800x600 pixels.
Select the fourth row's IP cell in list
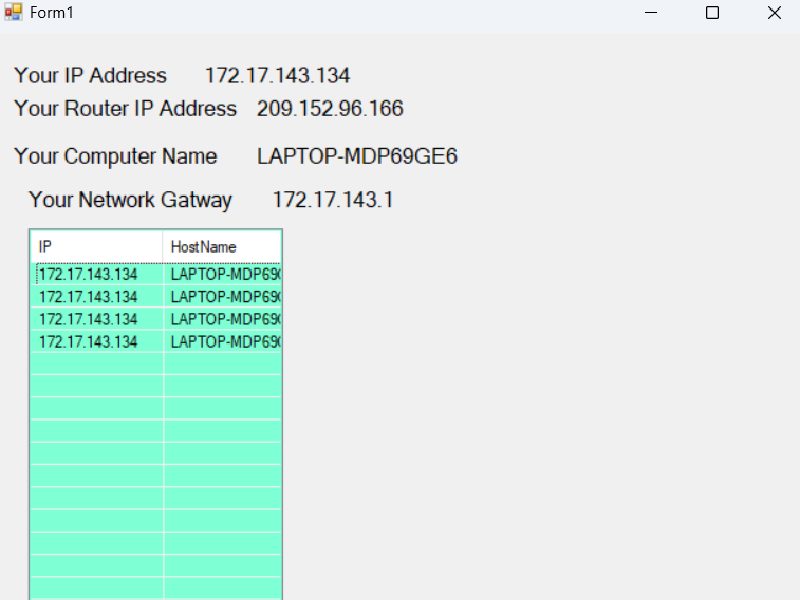[88, 341]
